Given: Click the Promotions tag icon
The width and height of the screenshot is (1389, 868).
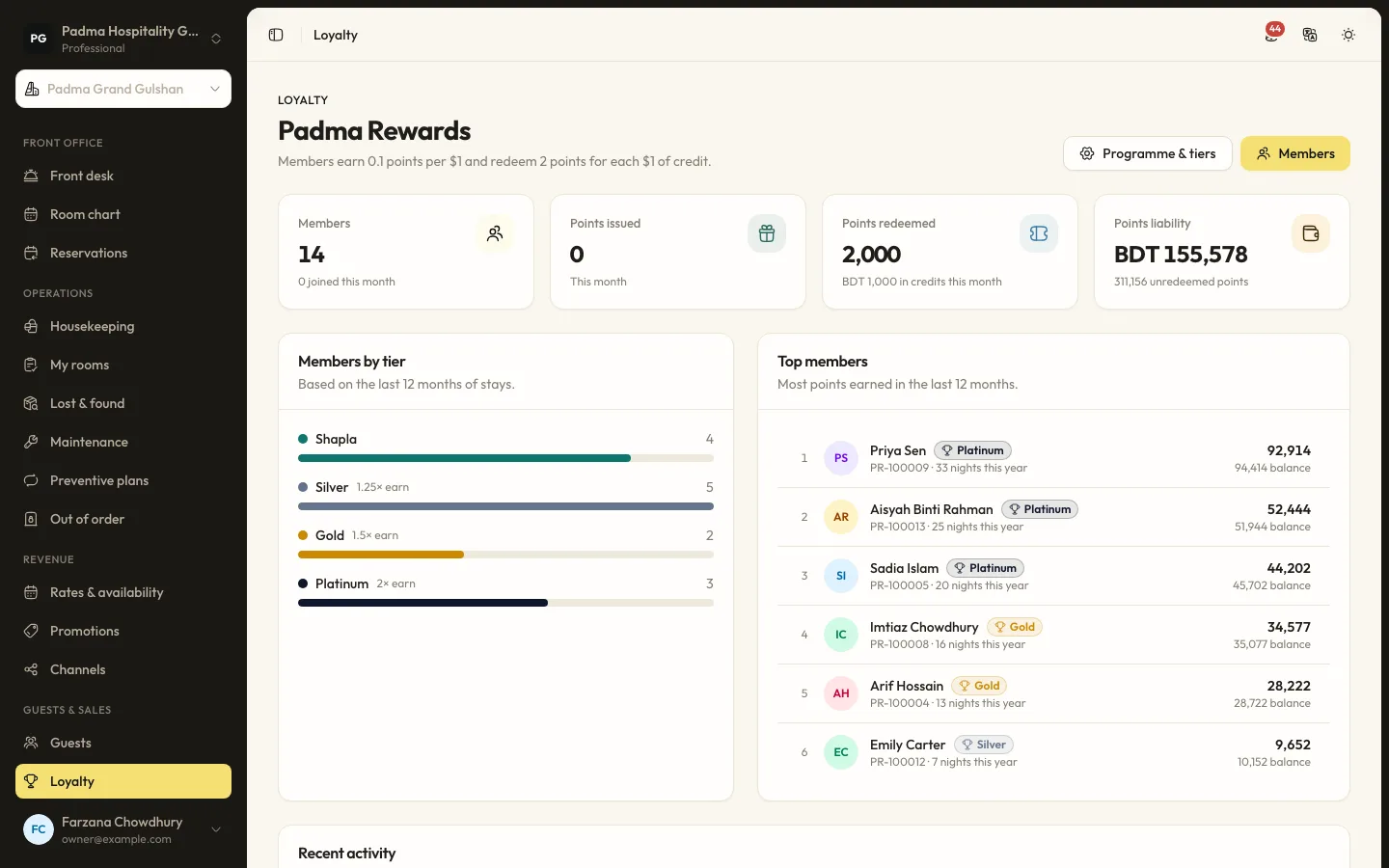Looking at the screenshot, I should click(31, 631).
